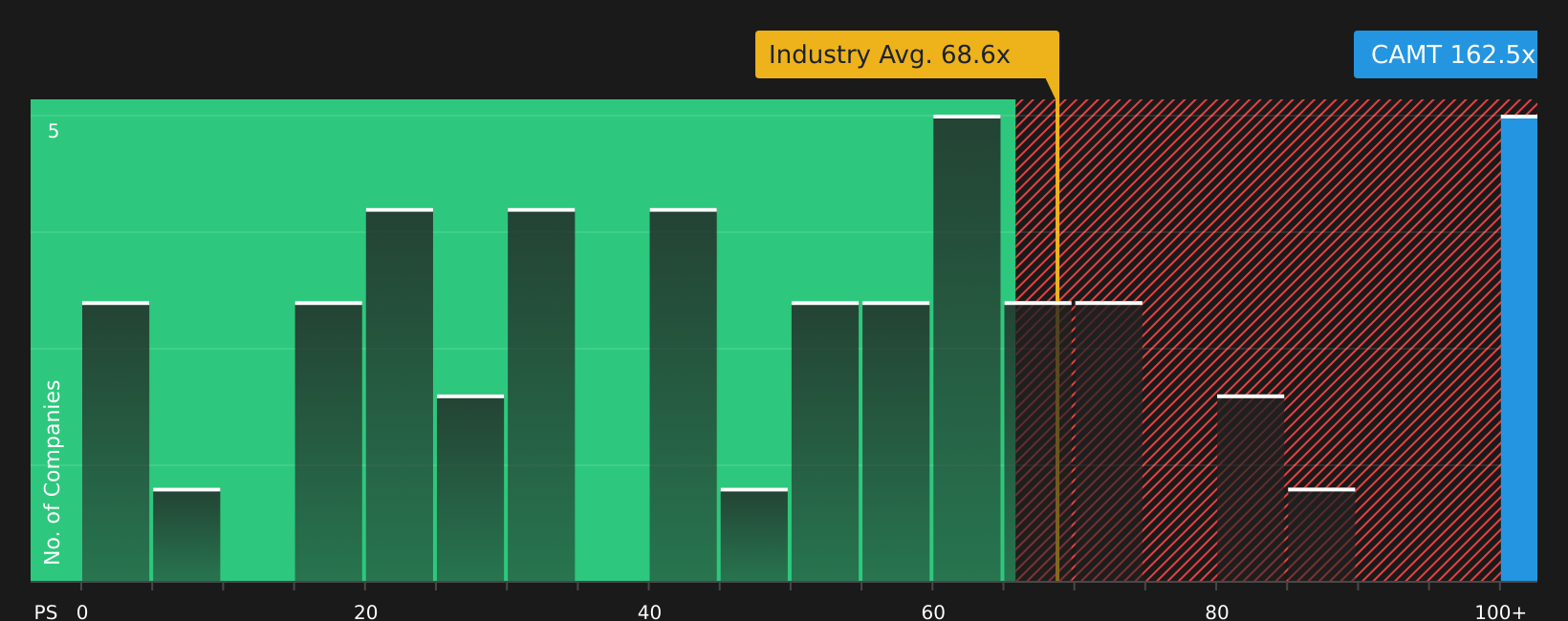Select the short bar in the PS 5–10 bin

(186, 535)
